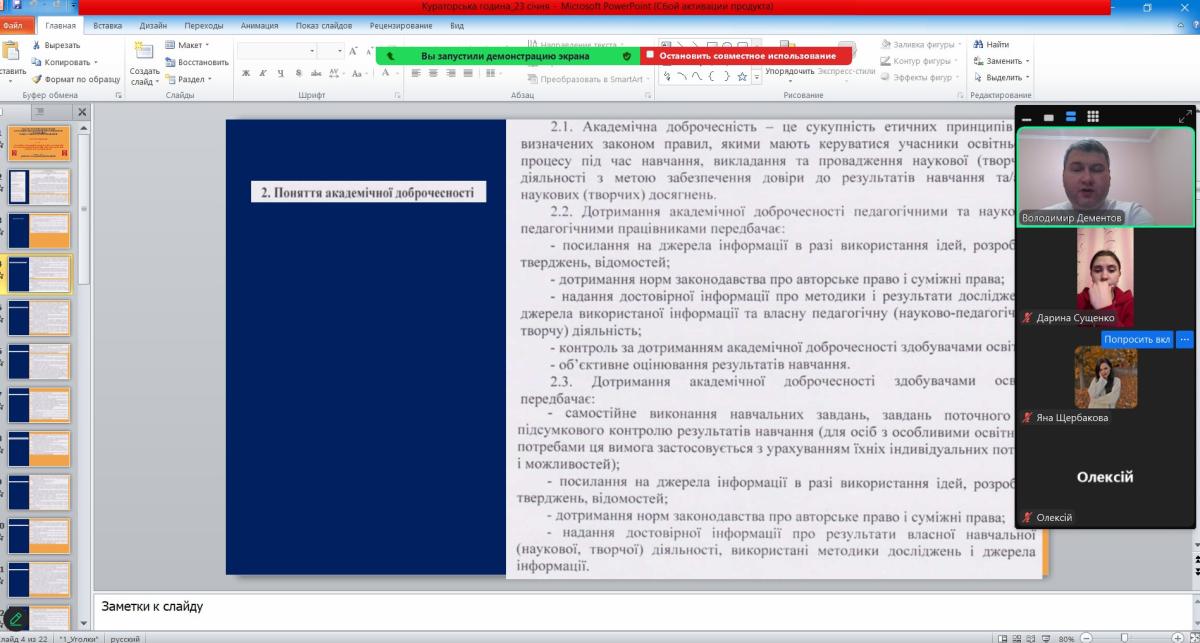Expand the Zoom video panel to fullscreen
The width and height of the screenshot is (1200, 643).
coord(1184,117)
